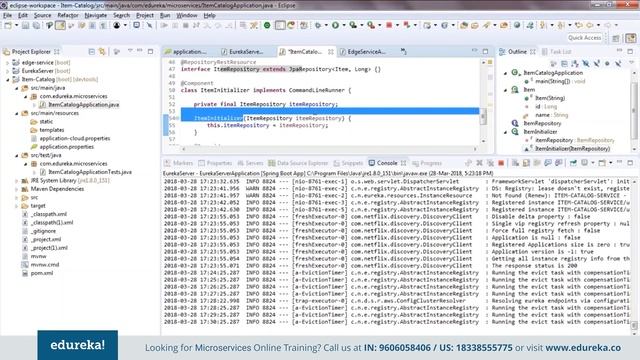Image resolution: width=640 pixels, height=360 pixels.
Task: Click the Clear Console icon
Action: (516, 163)
